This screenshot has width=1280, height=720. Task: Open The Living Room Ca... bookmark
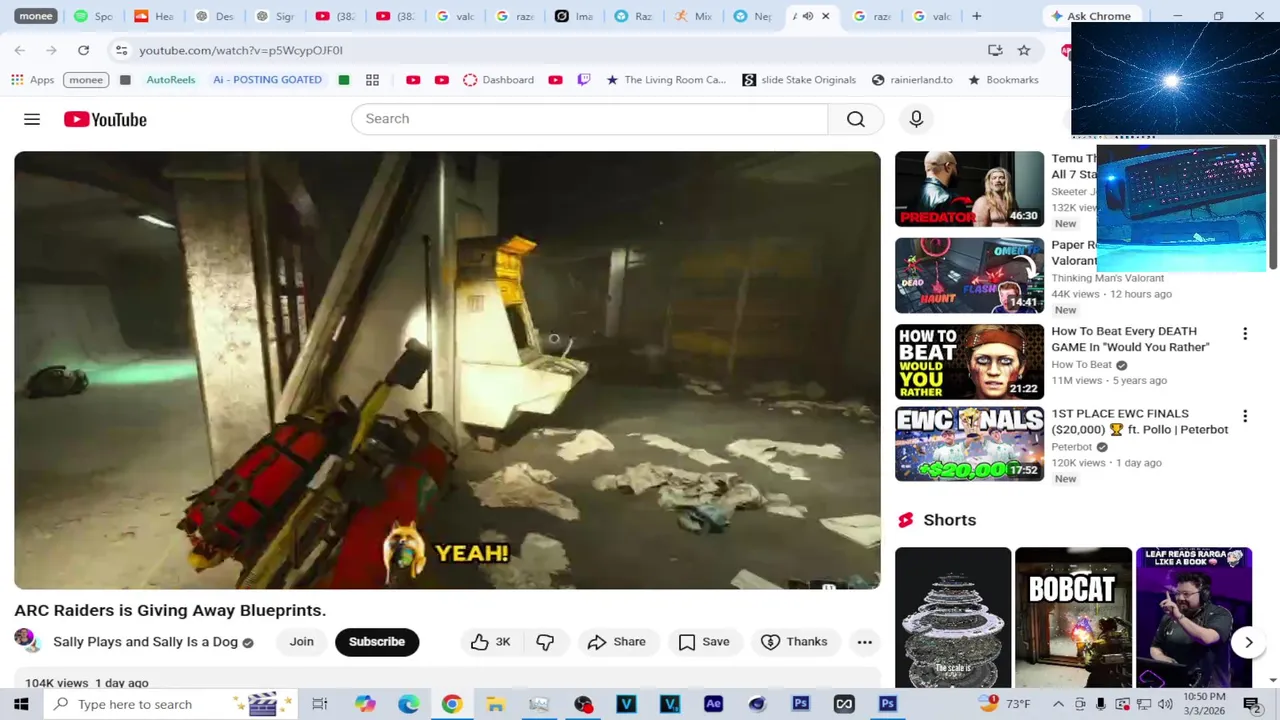(666, 80)
